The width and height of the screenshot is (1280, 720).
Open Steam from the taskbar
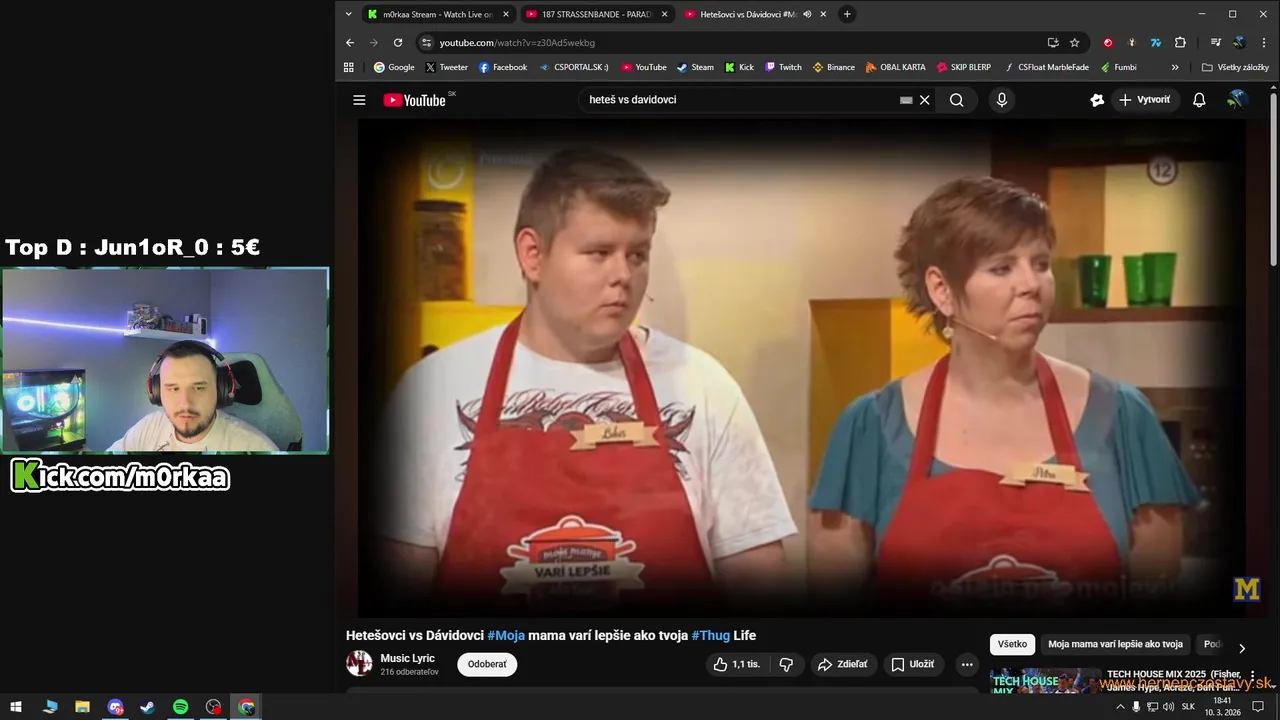(148, 707)
